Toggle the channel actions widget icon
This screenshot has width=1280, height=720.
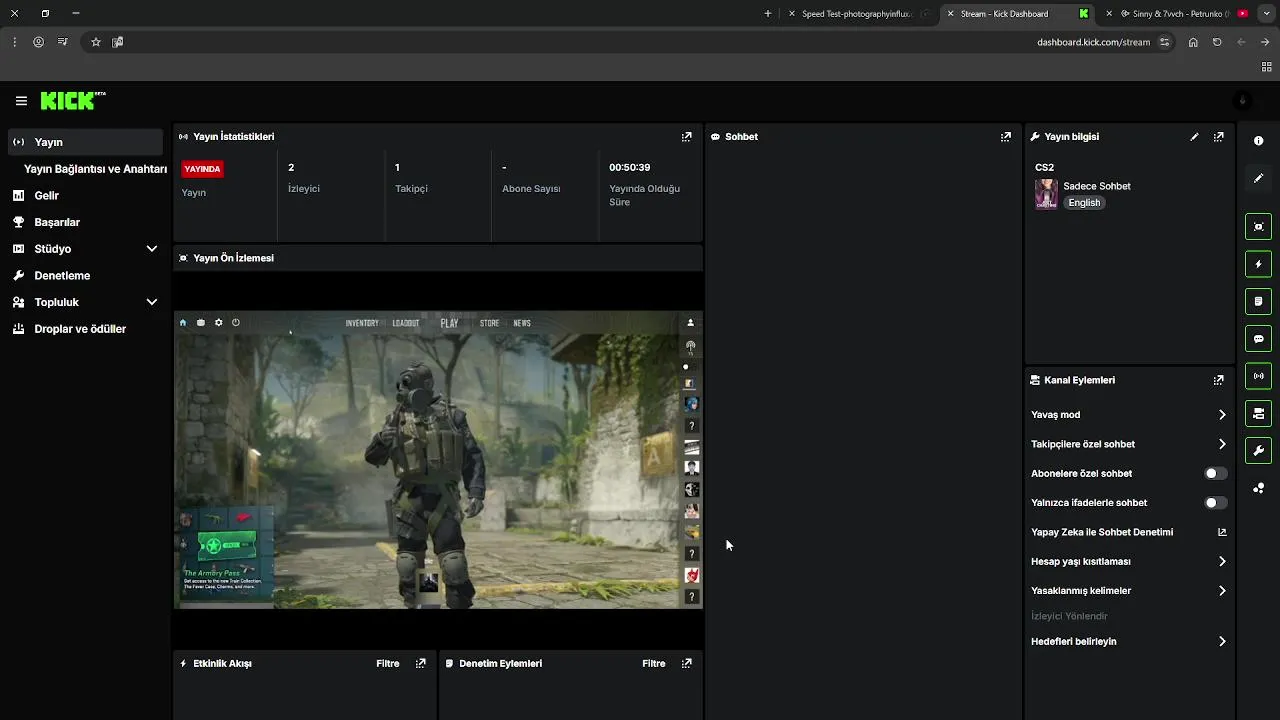[1259, 413]
